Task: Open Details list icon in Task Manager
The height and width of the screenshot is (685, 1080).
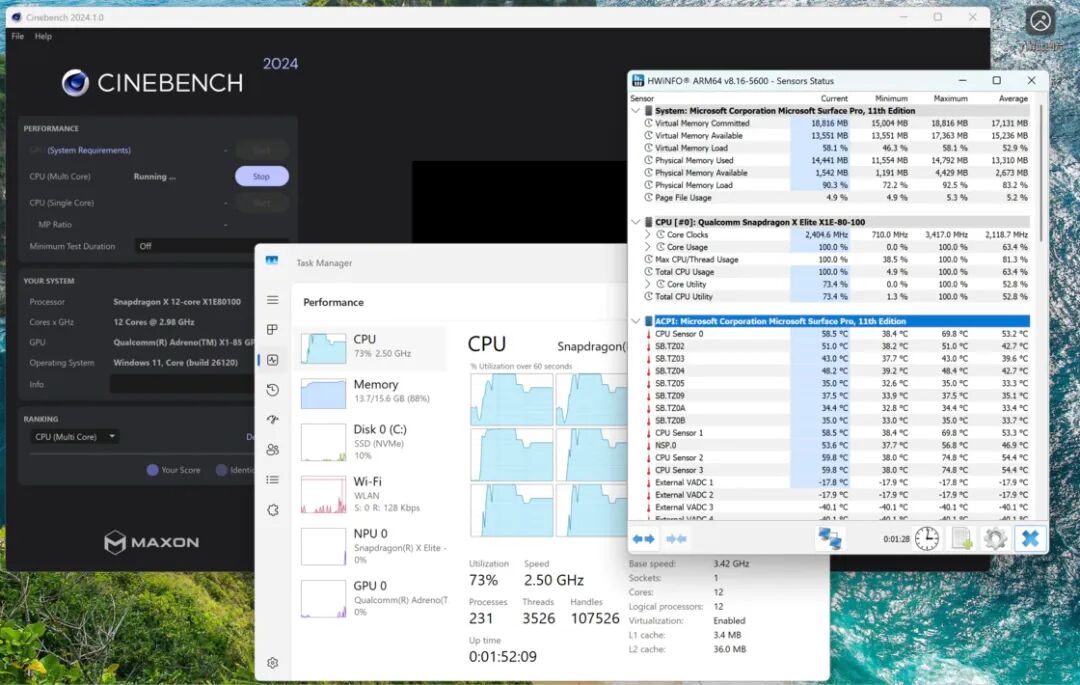Action: pyautogui.click(x=273, y=480)
